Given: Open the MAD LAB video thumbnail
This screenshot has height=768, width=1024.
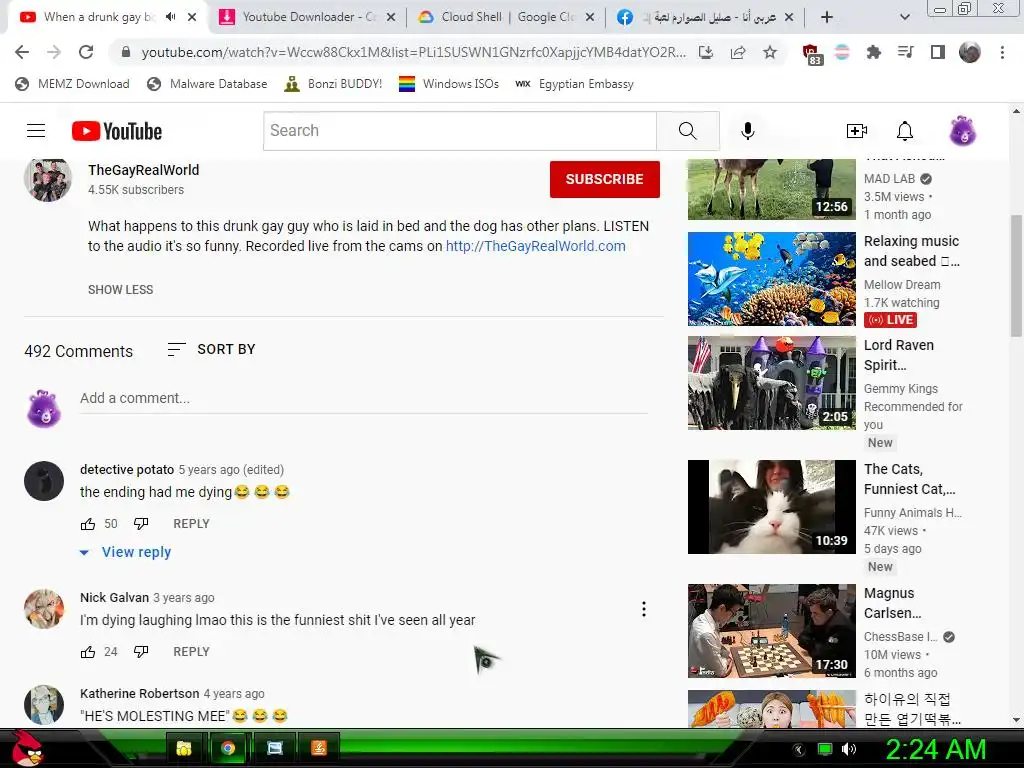Looking at the screenshot, I should pos(771,189).
